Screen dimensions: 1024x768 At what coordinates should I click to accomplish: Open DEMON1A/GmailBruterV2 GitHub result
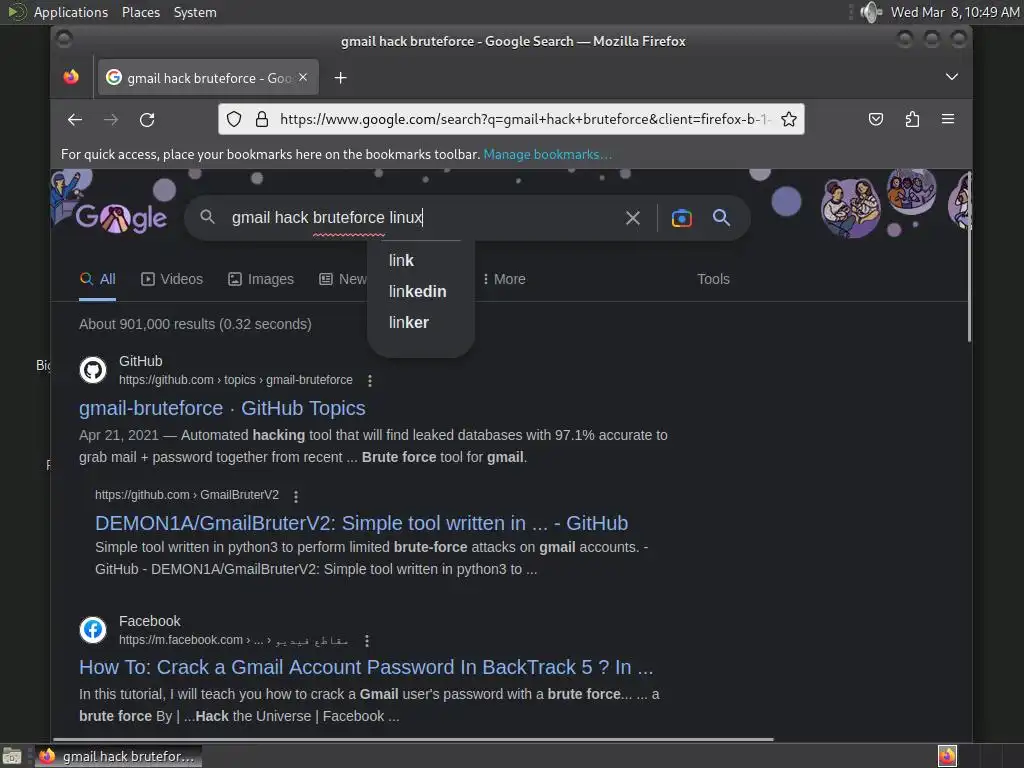pyautogui.click(x=361, y=523)
